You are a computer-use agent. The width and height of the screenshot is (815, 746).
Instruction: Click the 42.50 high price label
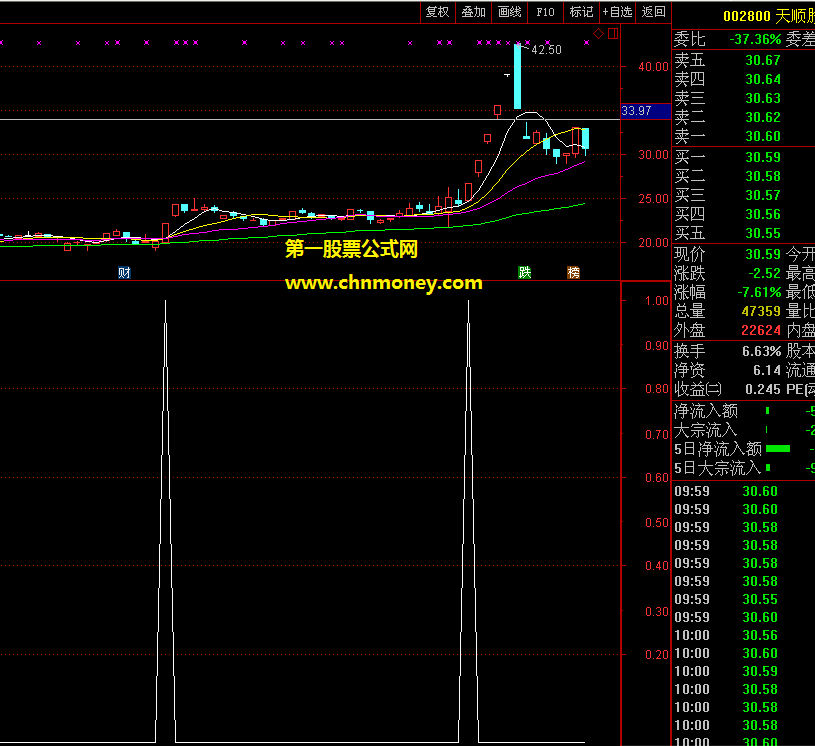point(546,50)
